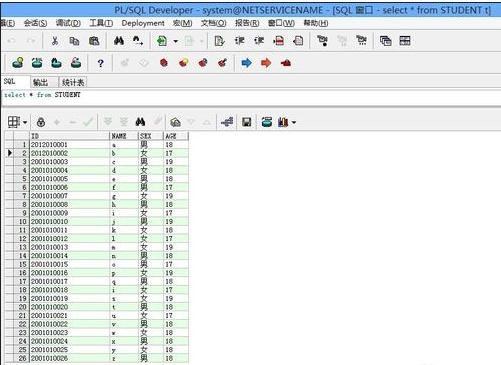Screen dimensions: 501x365
Task: Click the blue right arrow icon
Action: [247, 63]
